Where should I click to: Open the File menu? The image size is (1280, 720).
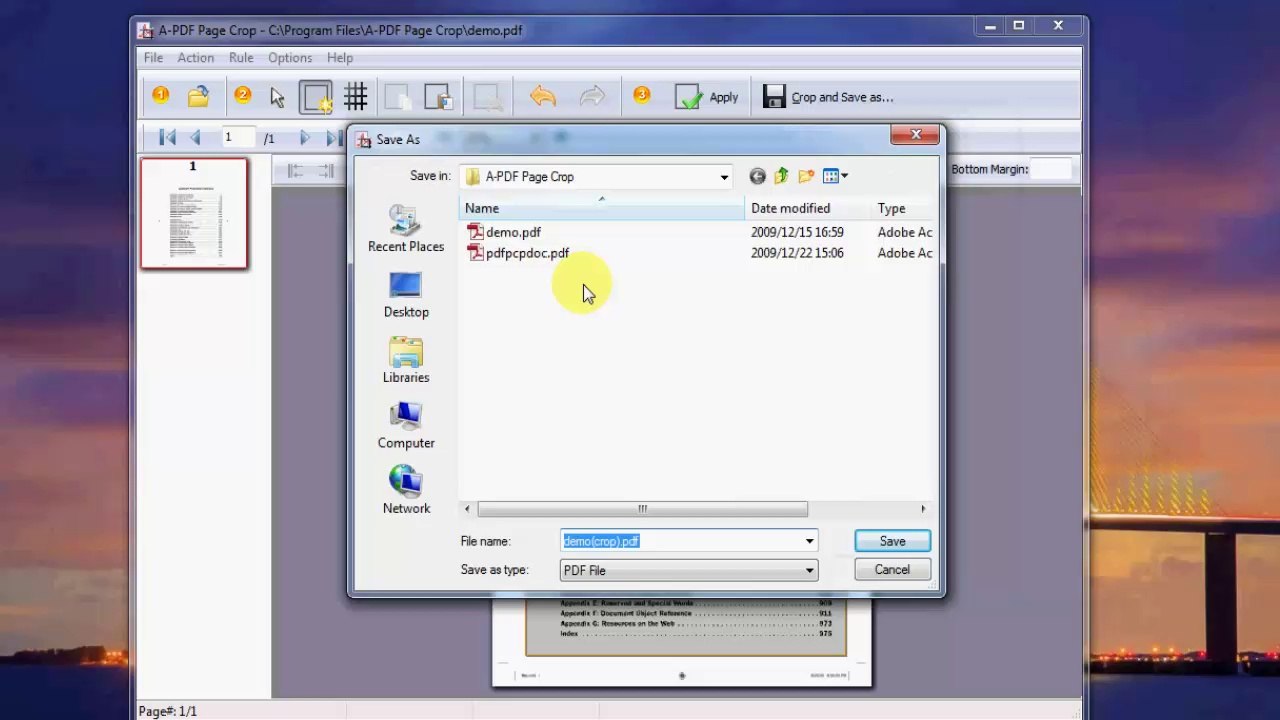[153, 58]
